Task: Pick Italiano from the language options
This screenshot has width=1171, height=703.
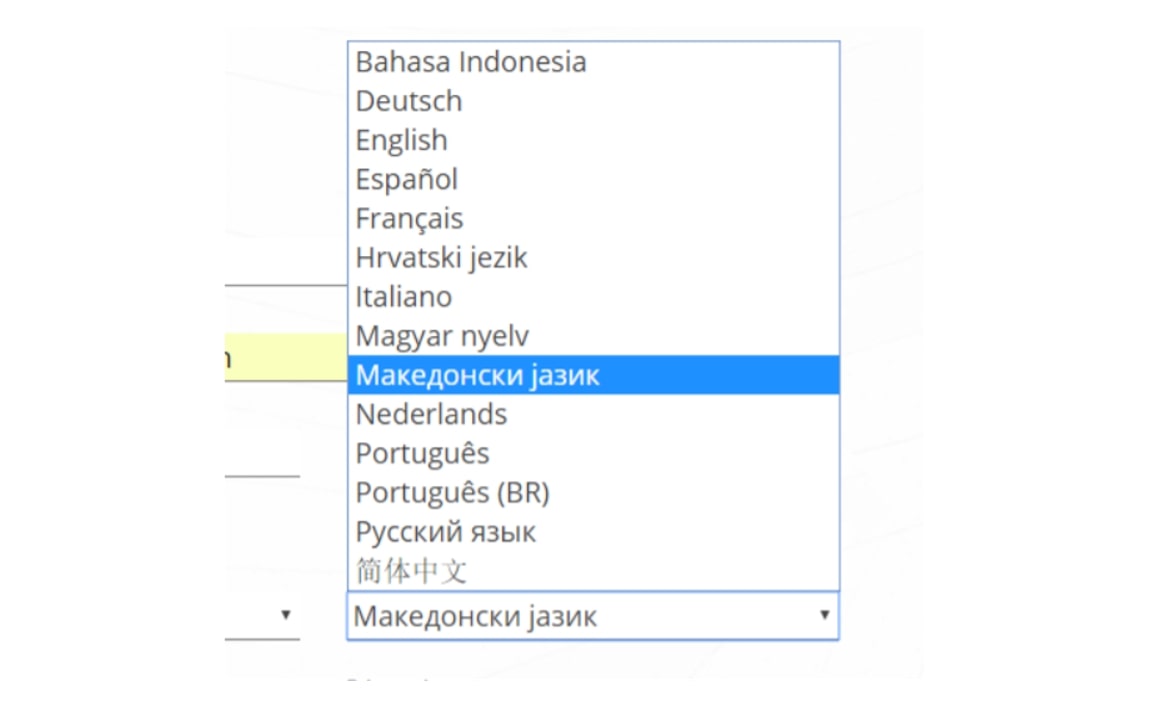Action: click(404, 297)
